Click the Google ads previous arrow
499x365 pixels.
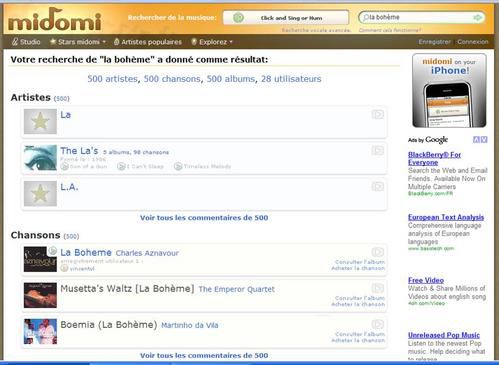tap(476, 140)
